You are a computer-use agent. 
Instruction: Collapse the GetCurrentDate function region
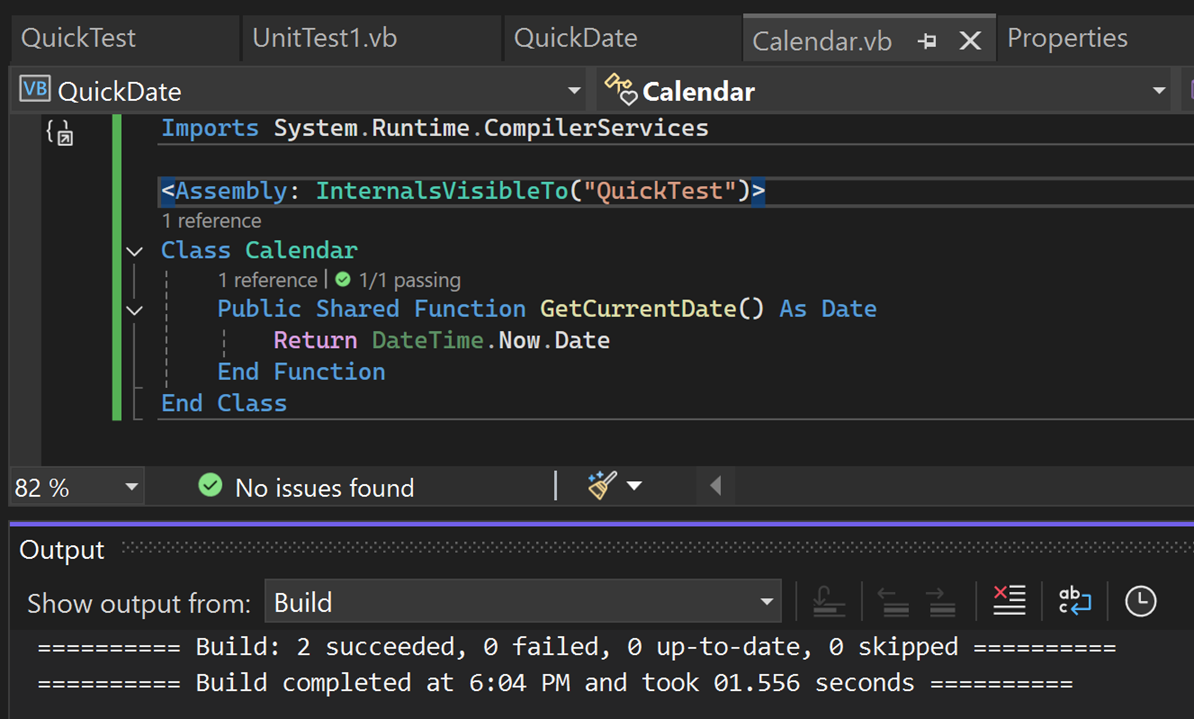point(134,309)
